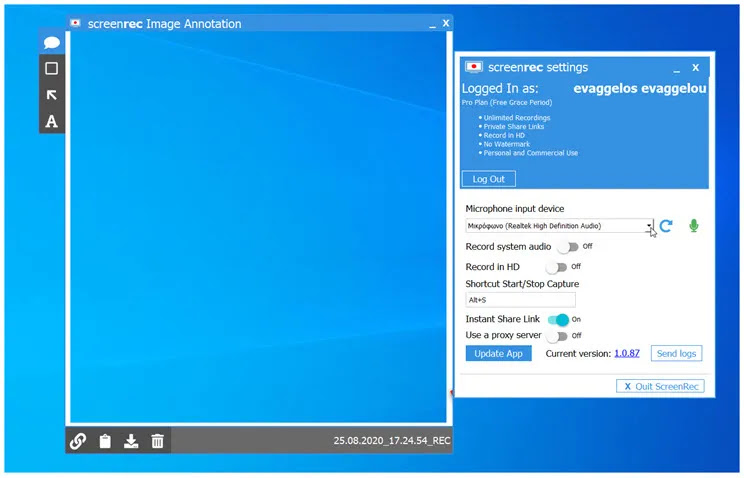Click the Image Annotation window logo icon
This screenshot has height=478, width=744.
[75, 23]
